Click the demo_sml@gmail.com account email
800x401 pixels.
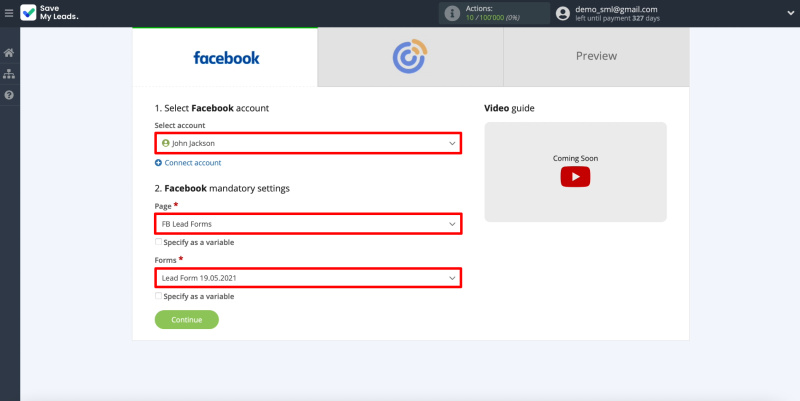coord(616,9)
